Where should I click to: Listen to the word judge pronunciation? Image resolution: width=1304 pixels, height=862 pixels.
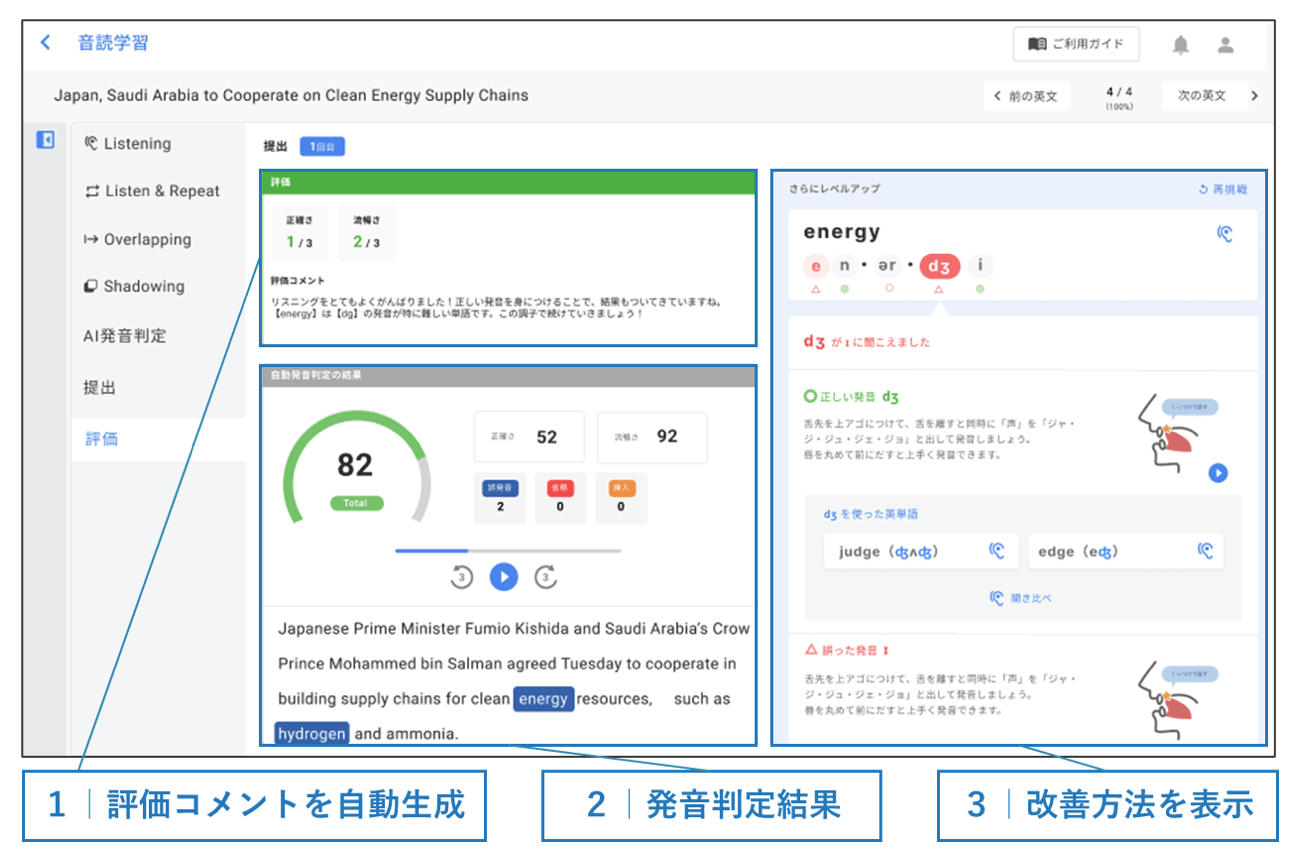click(996, 550)
